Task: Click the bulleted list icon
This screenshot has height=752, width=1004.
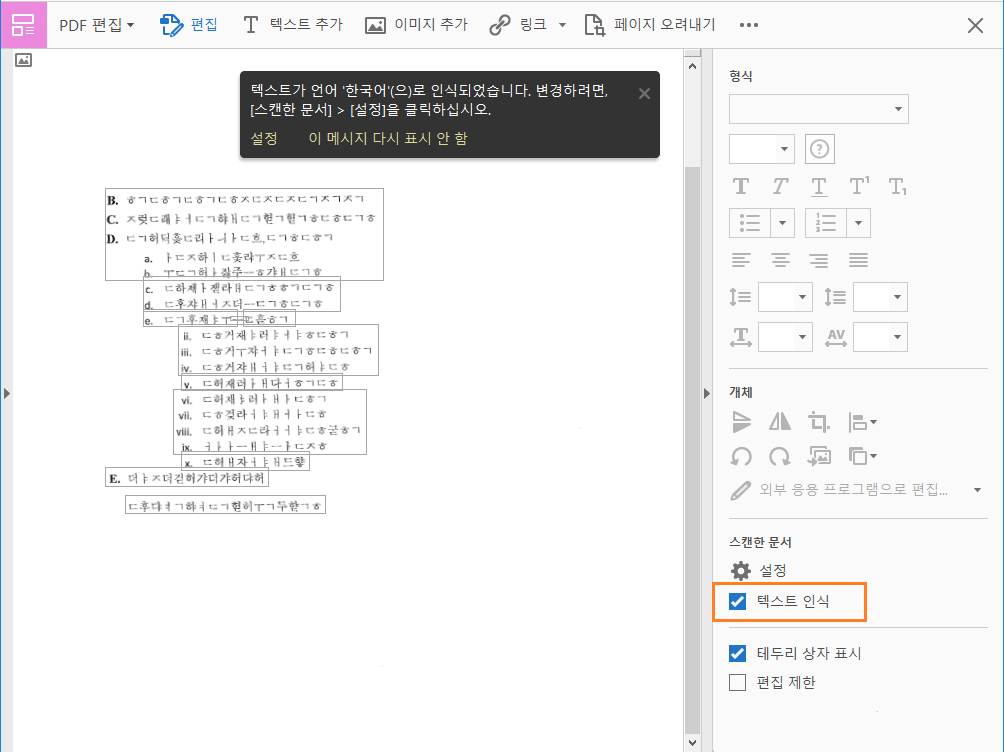Action: [x=751, y=222]
